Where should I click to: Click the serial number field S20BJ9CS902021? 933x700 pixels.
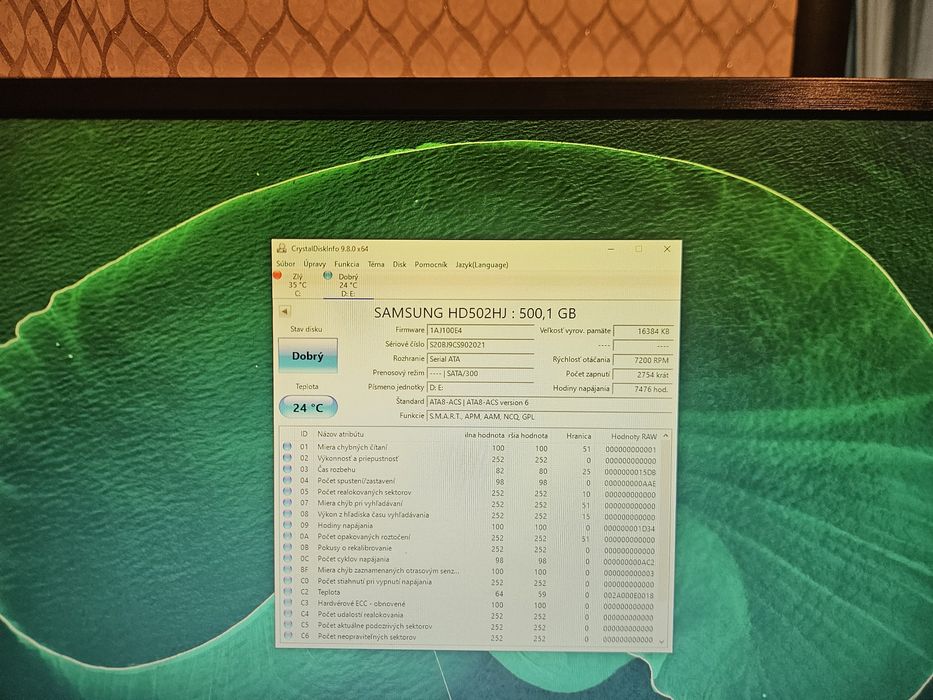coord(480,345)
